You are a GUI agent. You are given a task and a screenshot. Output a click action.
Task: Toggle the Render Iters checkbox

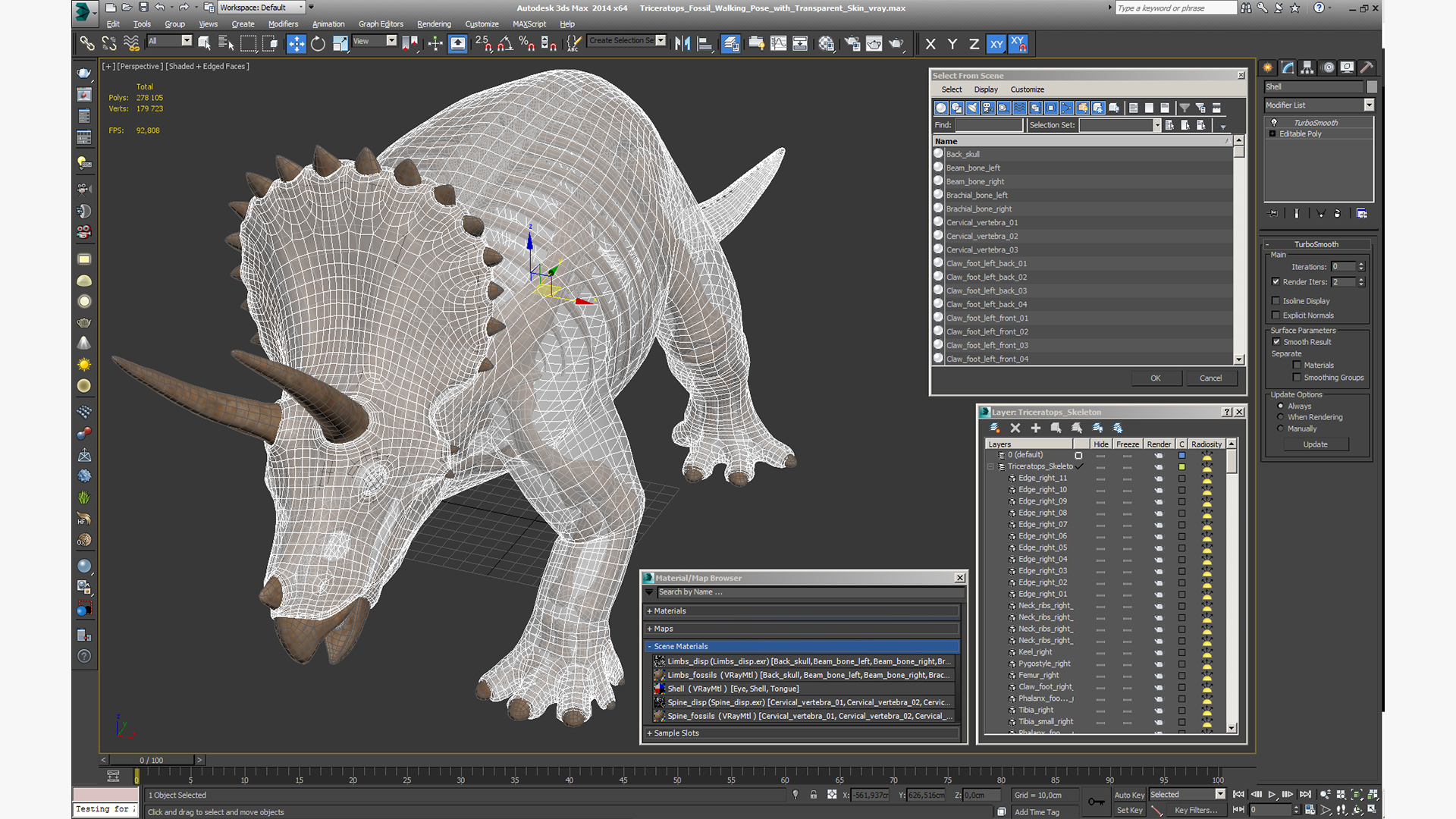[x=1276, y=281]
